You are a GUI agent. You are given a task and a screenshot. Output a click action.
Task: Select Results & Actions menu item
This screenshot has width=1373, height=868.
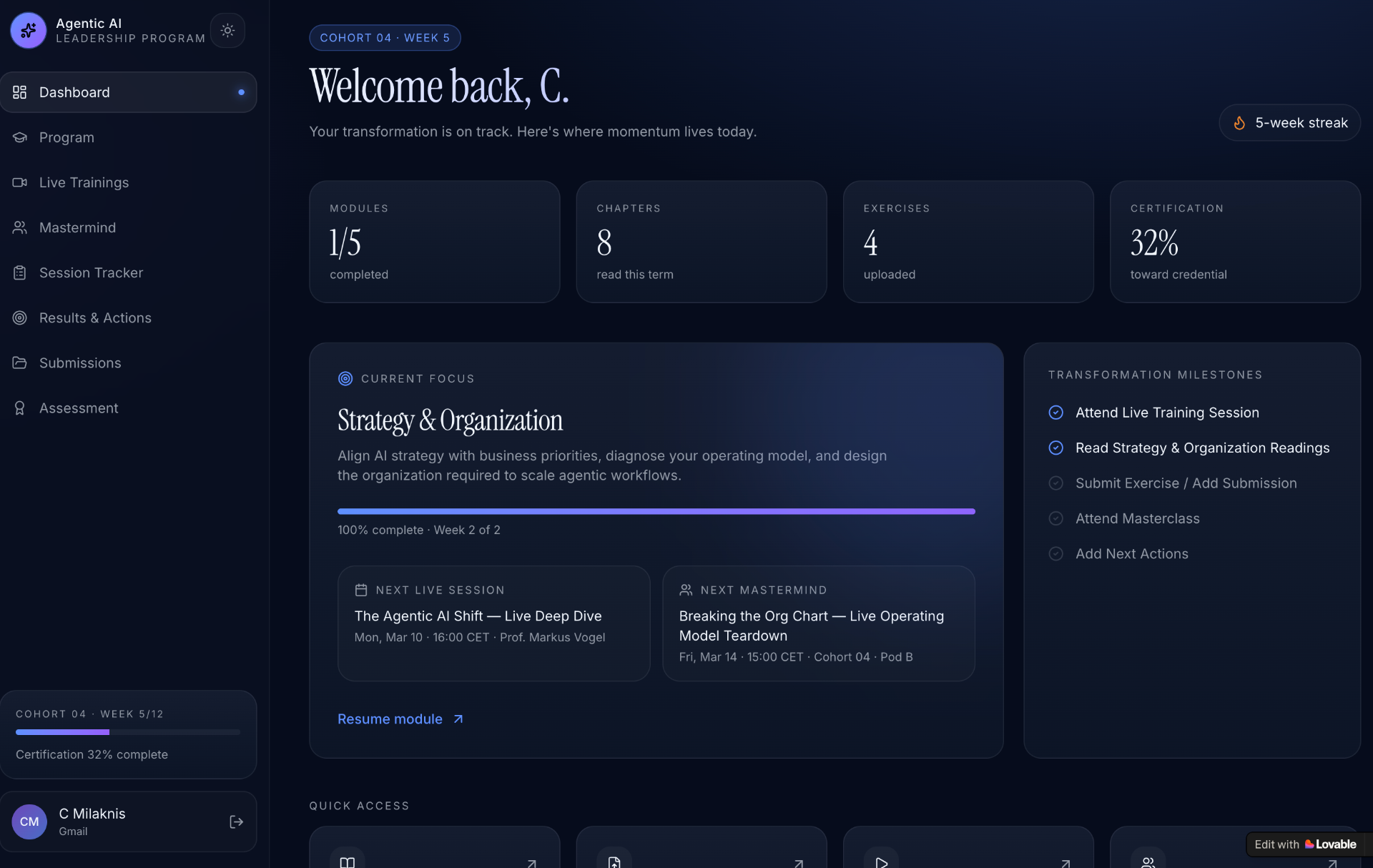(129, 317)
